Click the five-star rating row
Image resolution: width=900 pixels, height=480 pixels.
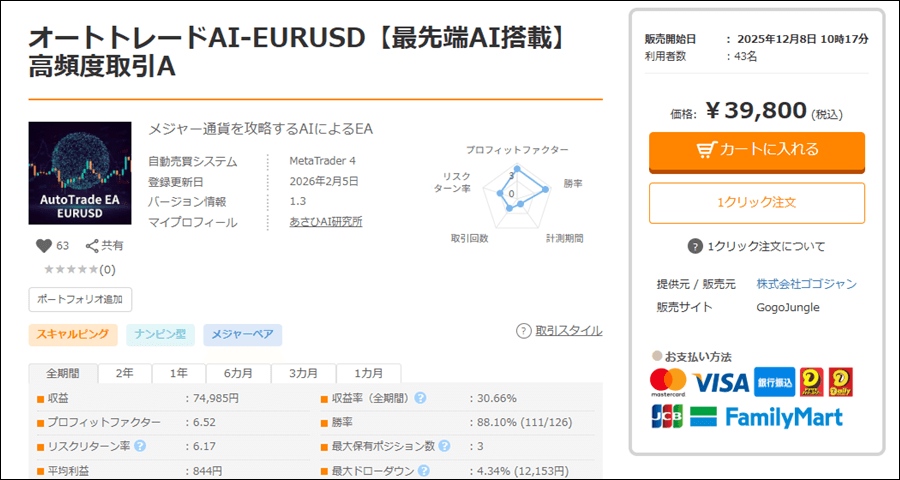pos(72,269)
